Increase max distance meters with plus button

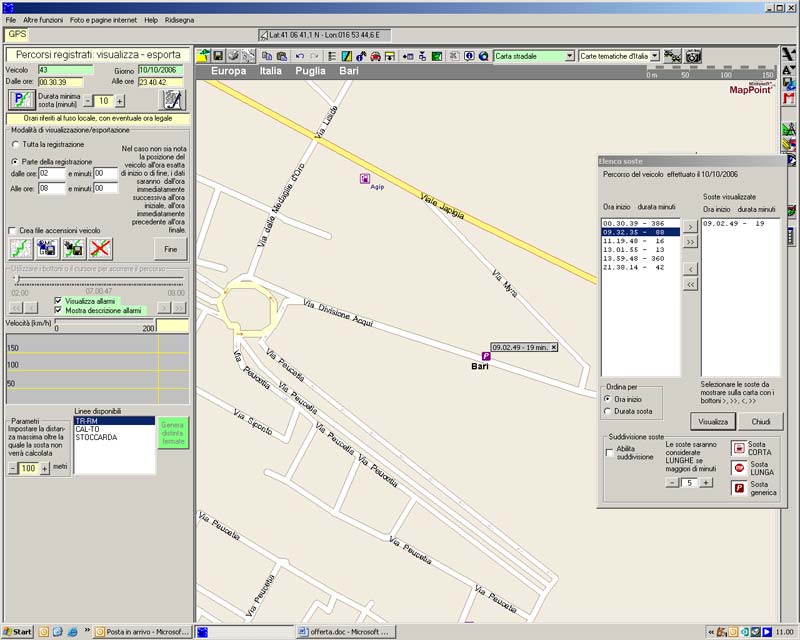[x=45, y=469]
